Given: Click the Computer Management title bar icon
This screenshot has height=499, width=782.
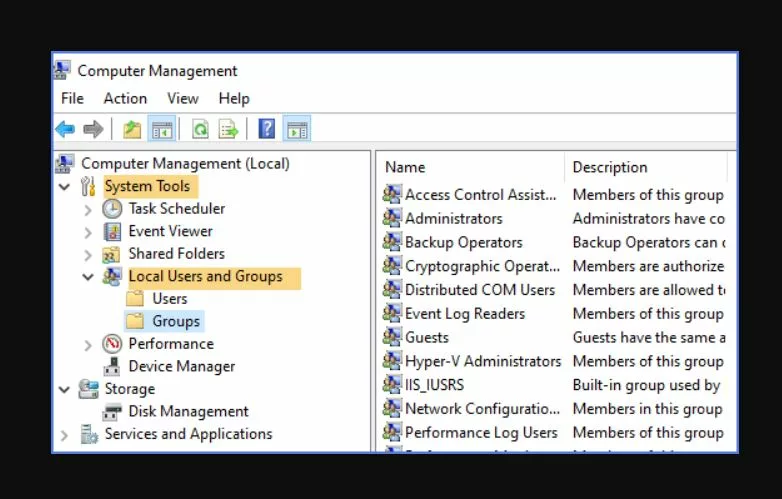Looking at the screenshot, I should (62, 70).
